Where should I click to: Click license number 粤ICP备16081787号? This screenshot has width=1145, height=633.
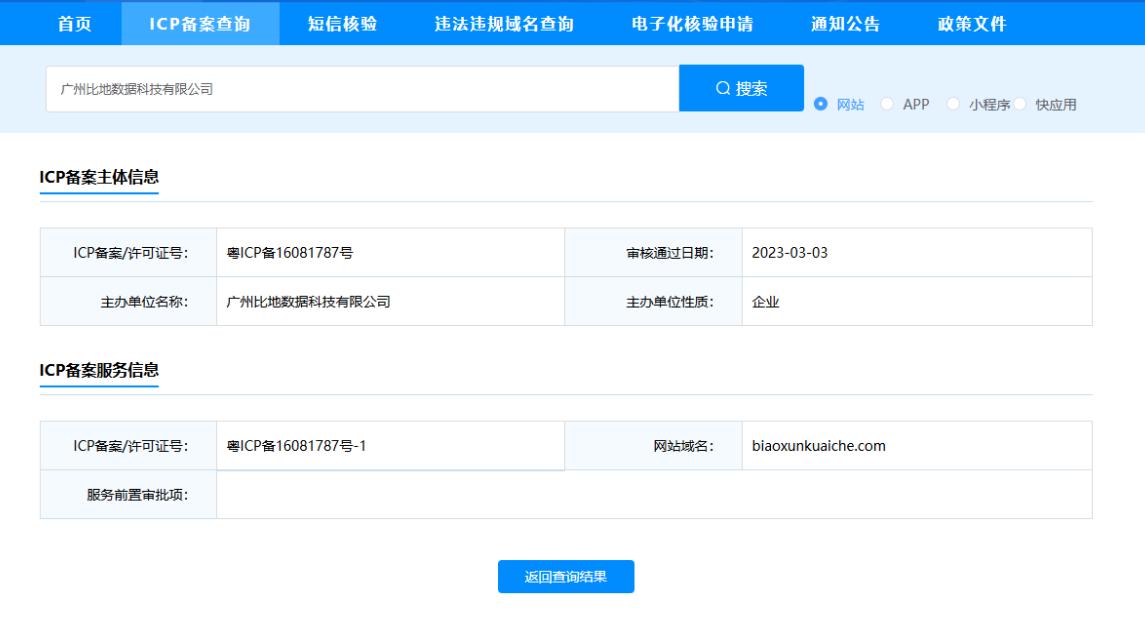pyautogui.click(x=290, y=253)
